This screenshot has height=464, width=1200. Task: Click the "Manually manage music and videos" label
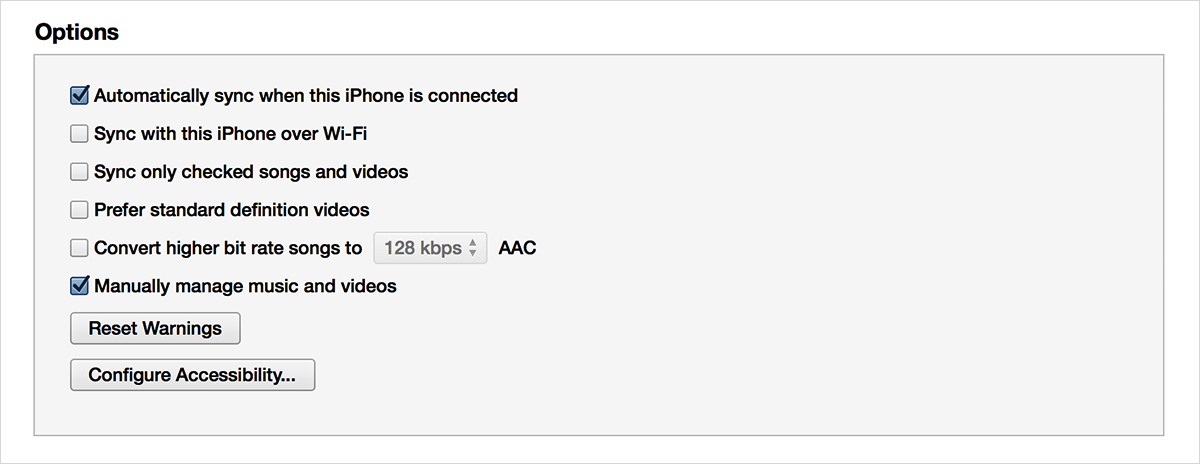245,286
